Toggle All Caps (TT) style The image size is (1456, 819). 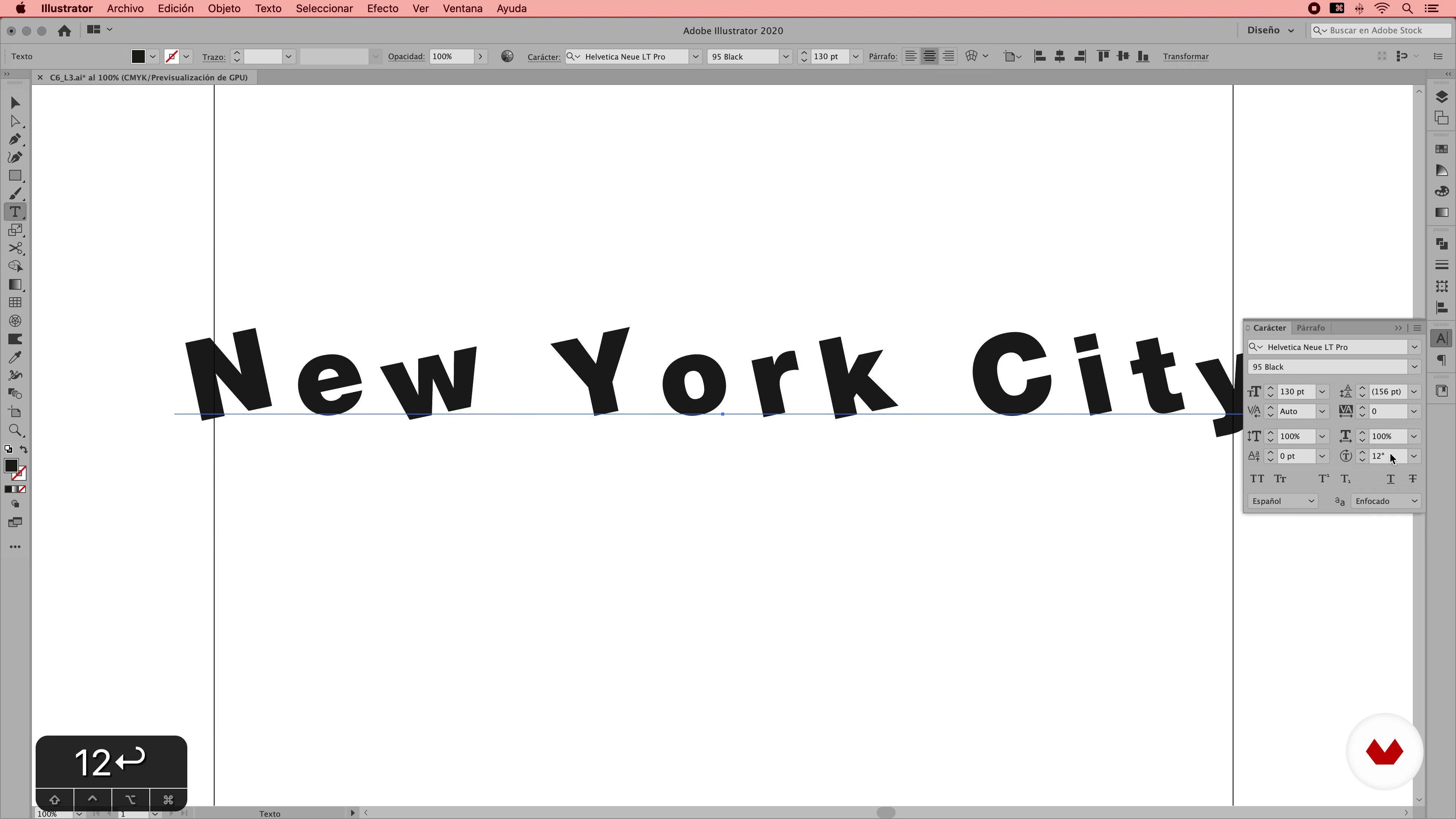pyautogui.click(x=1257, y=479)
